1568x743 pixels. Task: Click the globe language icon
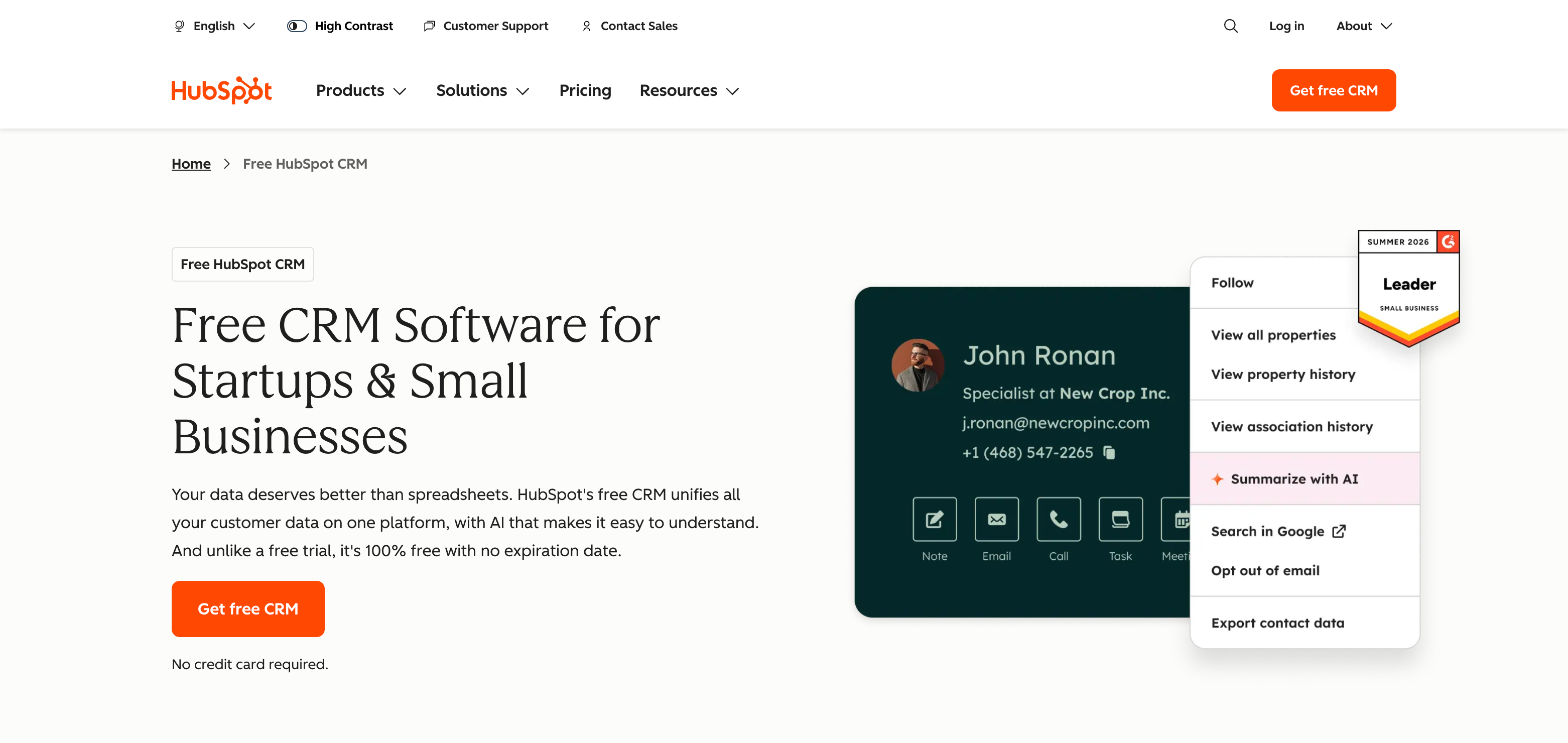[180, 26]
